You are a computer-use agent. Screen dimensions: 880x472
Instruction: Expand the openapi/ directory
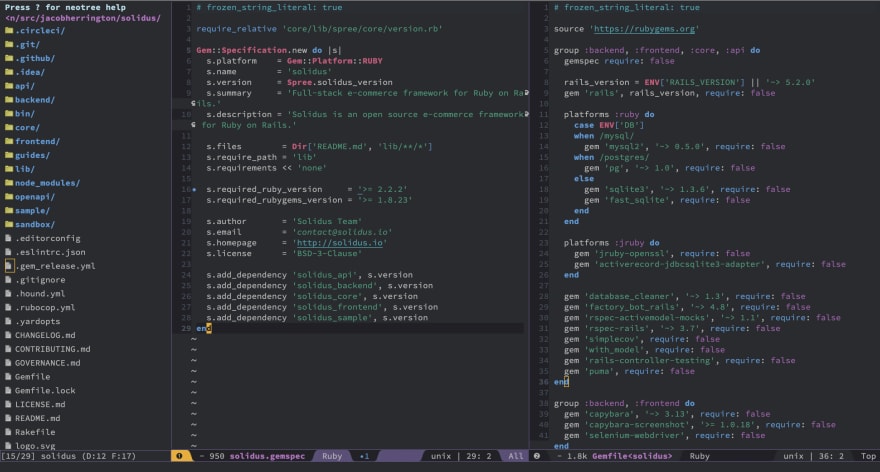(x=35, y=196)
